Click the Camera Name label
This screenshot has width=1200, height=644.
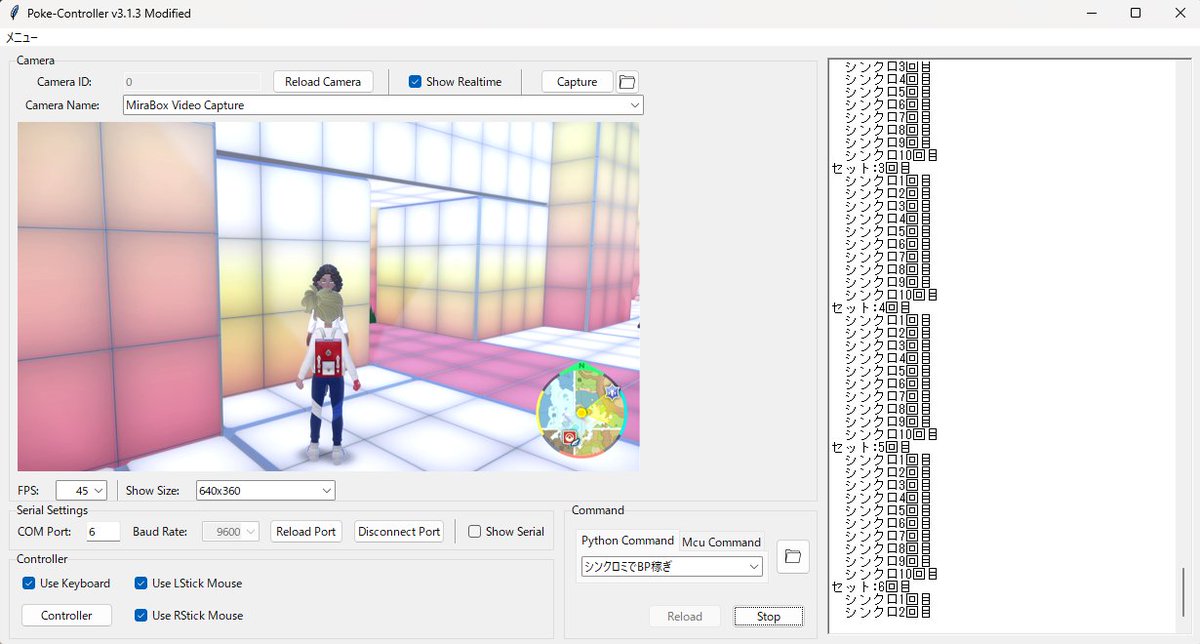pyautogui.click(x=62, y=105)
